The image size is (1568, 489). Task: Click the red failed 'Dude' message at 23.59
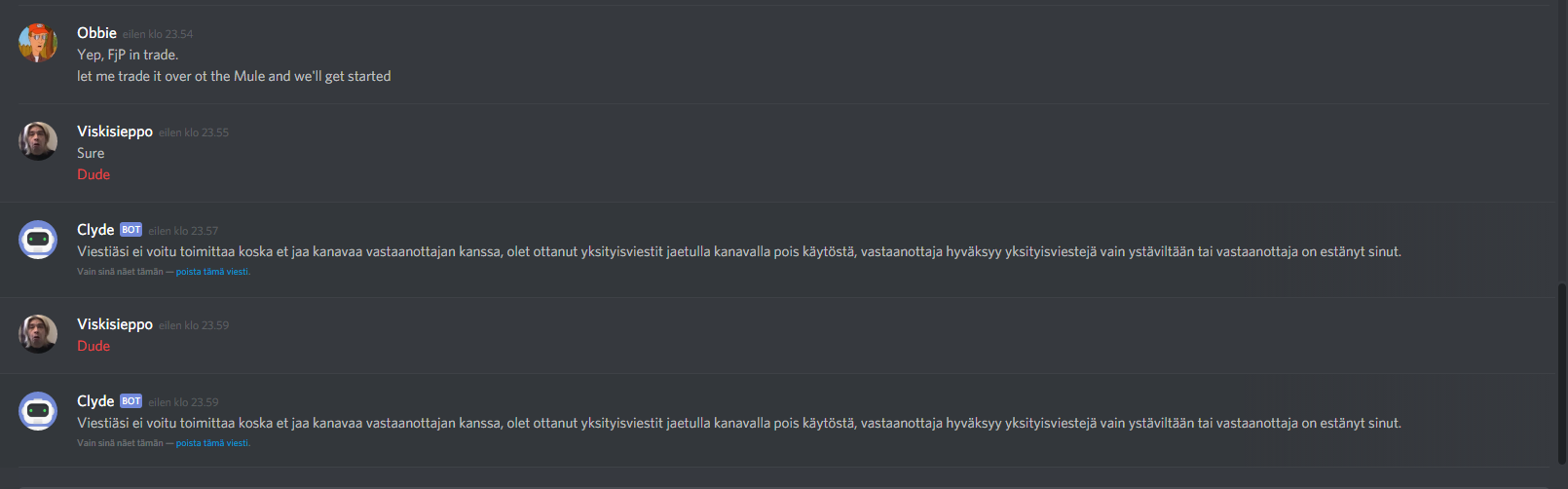click(93, 346)
